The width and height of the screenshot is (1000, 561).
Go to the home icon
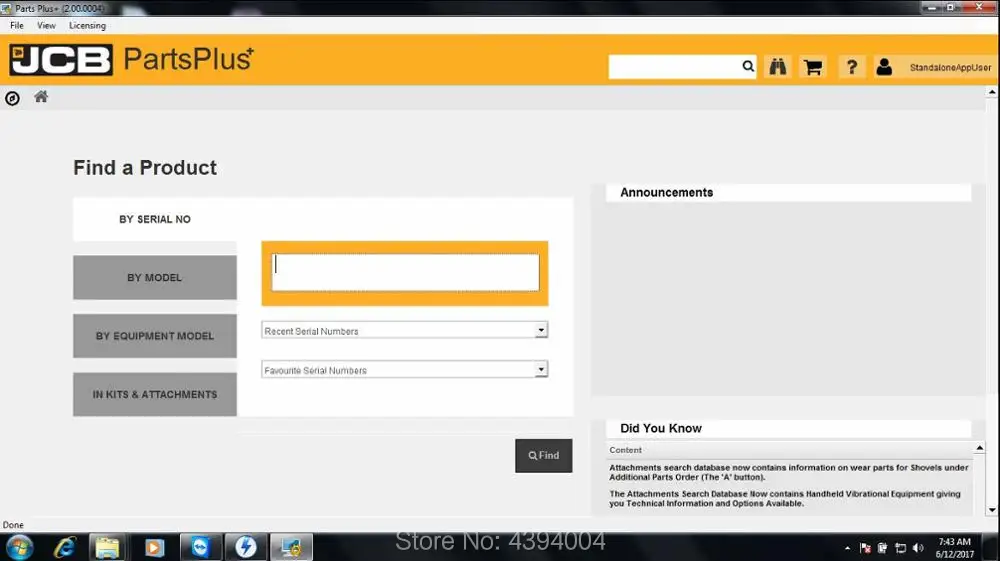(x=41, y=97)
